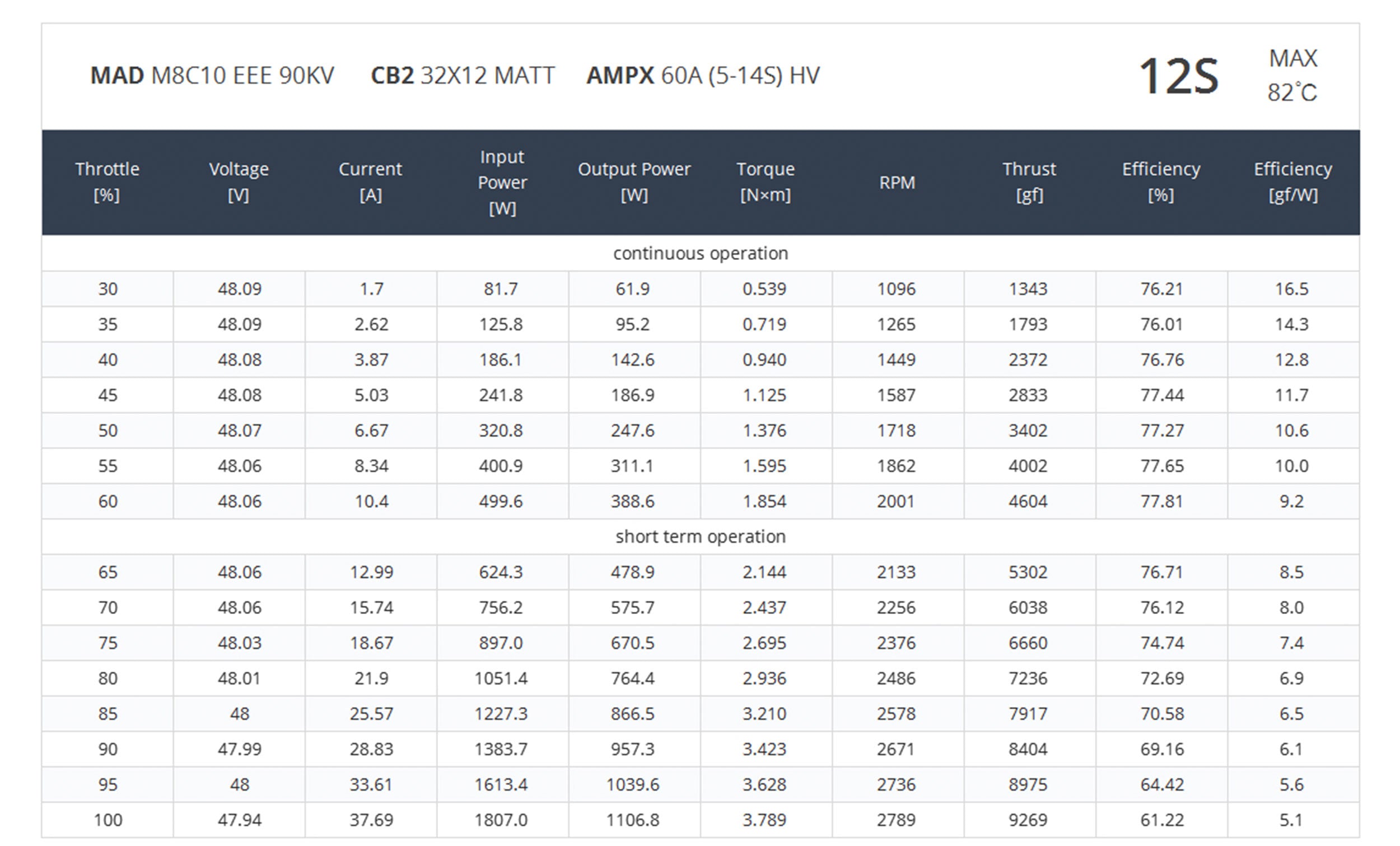Click the Voltage [V] column header
The height and width of the screenshot is (846, 1400).
(x=239, y=182)
